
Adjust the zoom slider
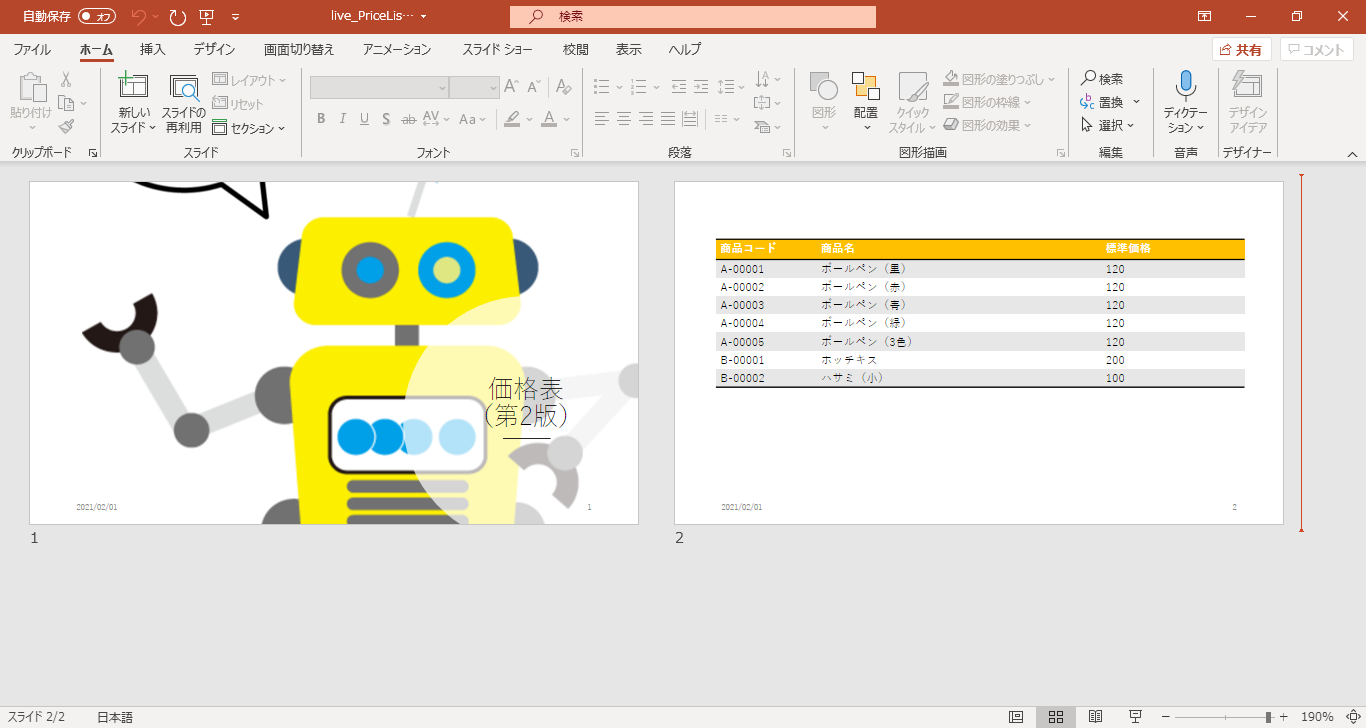[x=1268, y=717]
